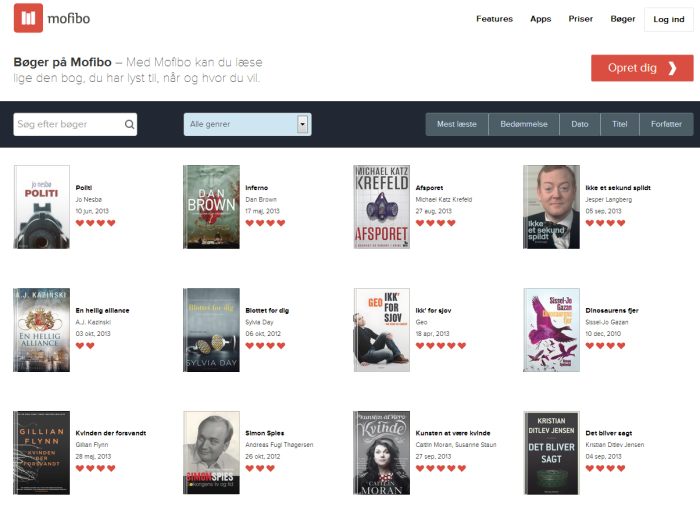Open the Inferno Dan Brown cover

pyautogui.click(x=211, y=207)
